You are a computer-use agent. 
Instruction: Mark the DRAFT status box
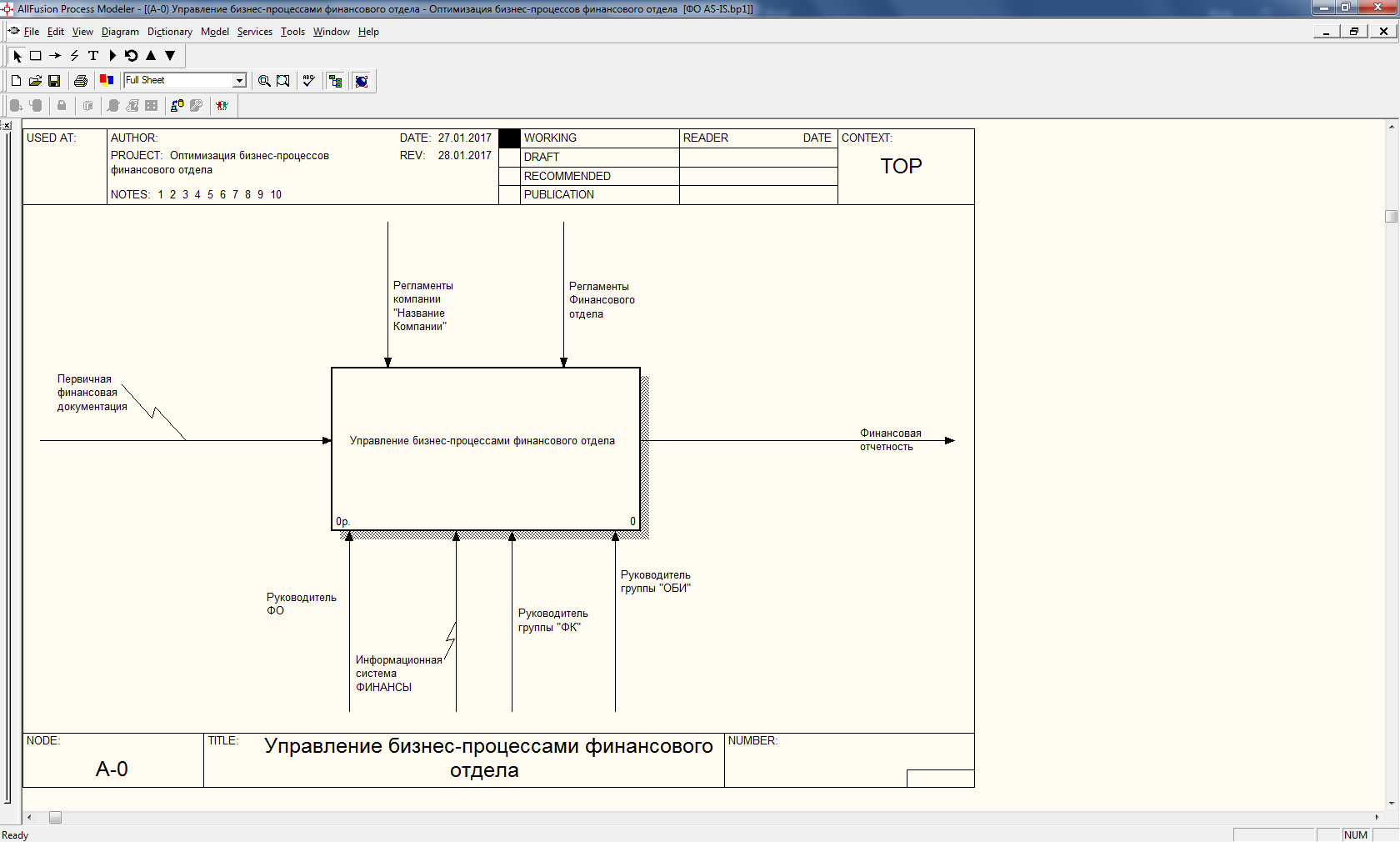509,157
